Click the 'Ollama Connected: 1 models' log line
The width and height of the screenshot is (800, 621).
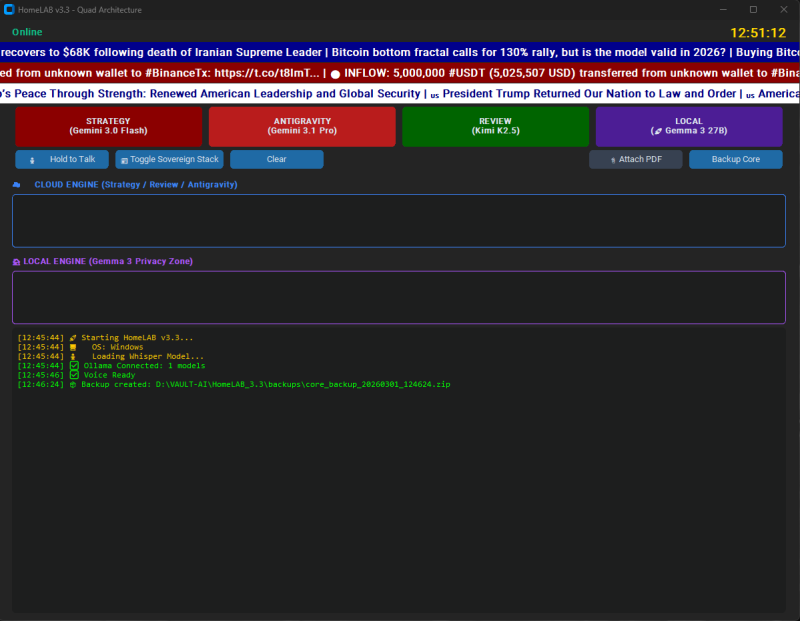111,366
